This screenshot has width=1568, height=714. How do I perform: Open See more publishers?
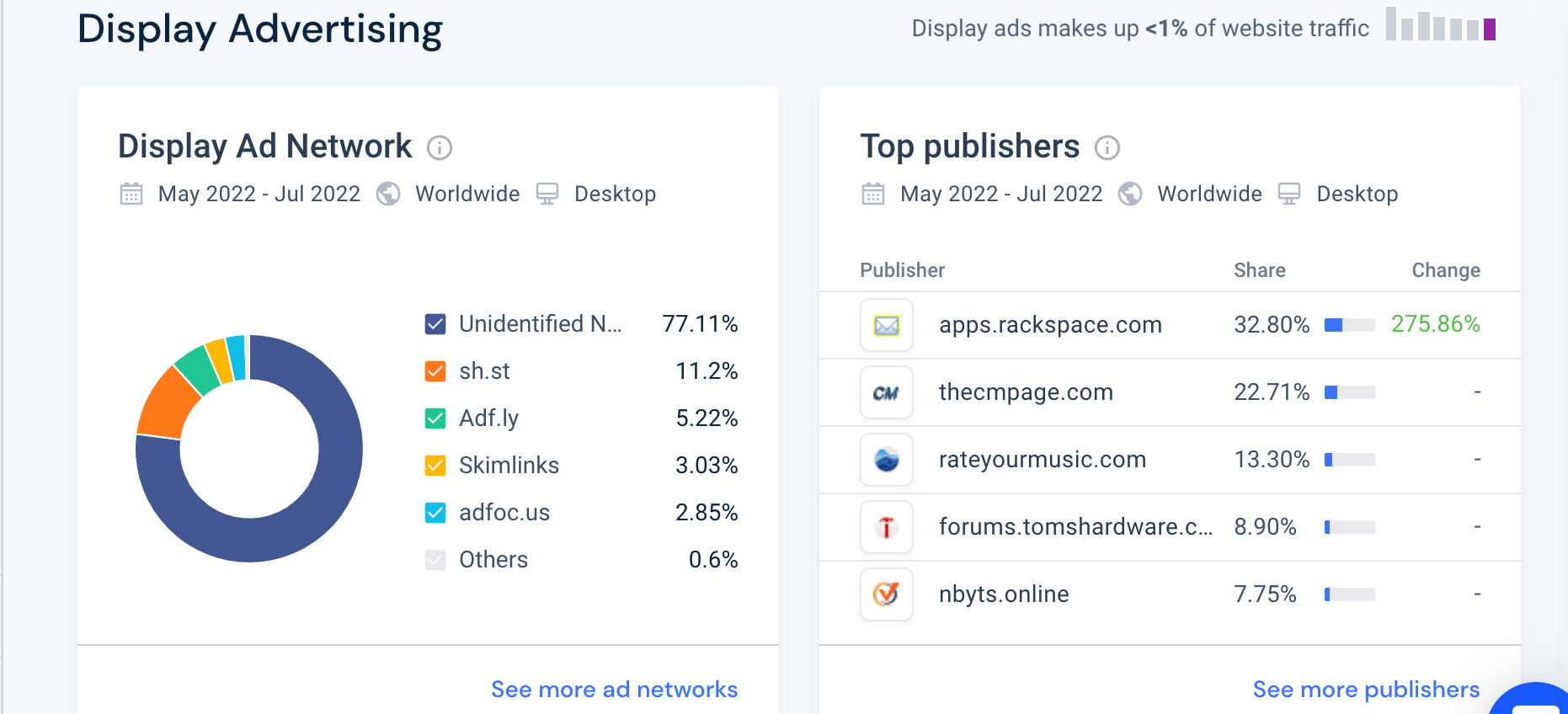(1365, 689)
